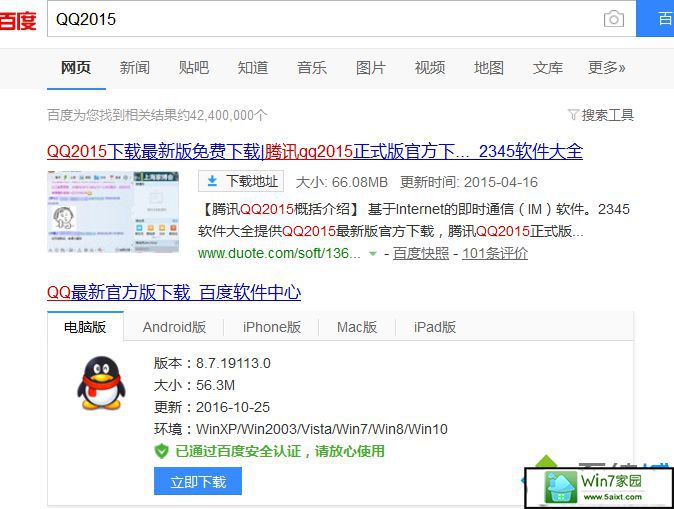674x509 pixels.
Task: Switch to the Mac版 tab
Action: coord(357,327)
